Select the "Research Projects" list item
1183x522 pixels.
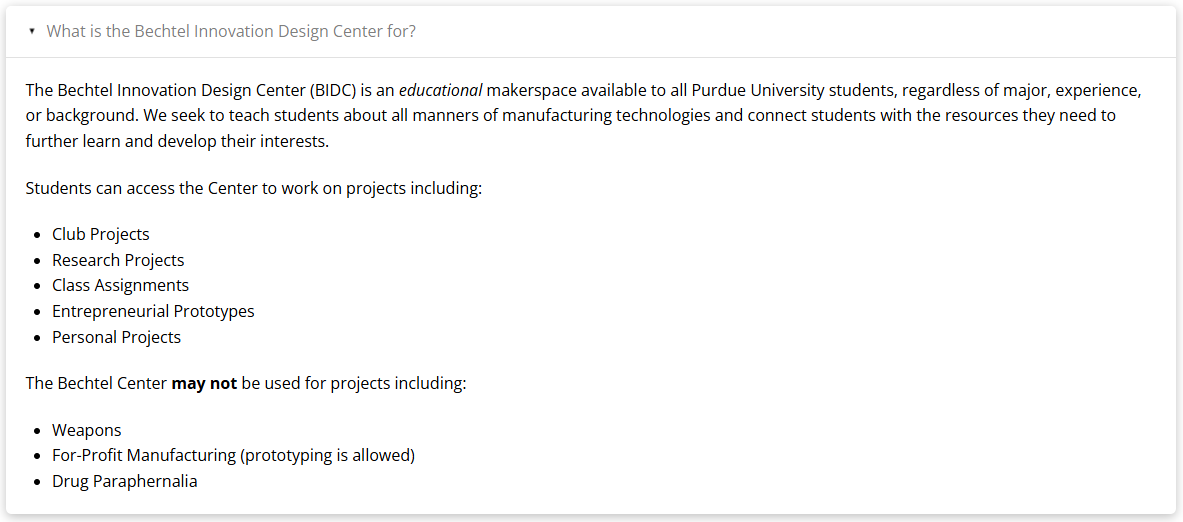(x=118, y=260)
